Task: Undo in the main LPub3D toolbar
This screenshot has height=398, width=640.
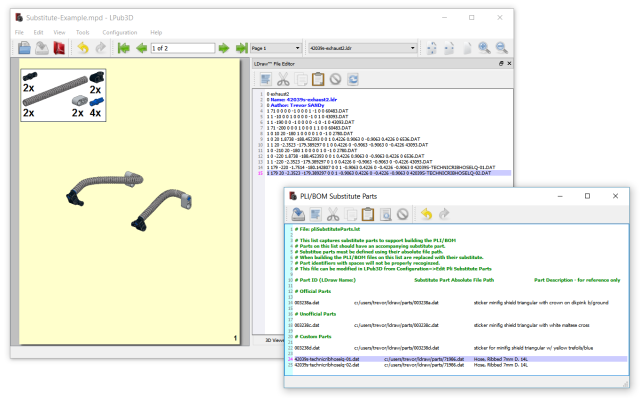Action: [83, 48]
